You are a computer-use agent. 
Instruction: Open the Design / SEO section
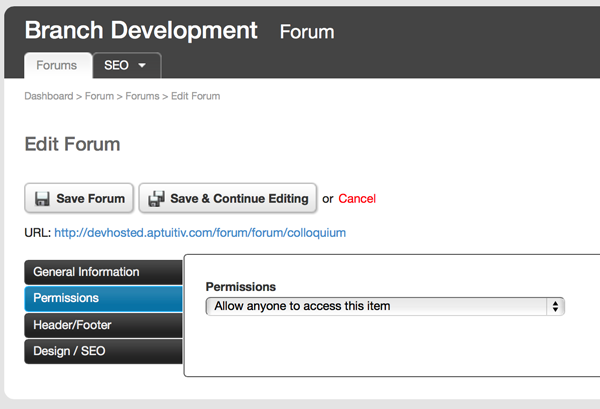click(x=102, y=351)
